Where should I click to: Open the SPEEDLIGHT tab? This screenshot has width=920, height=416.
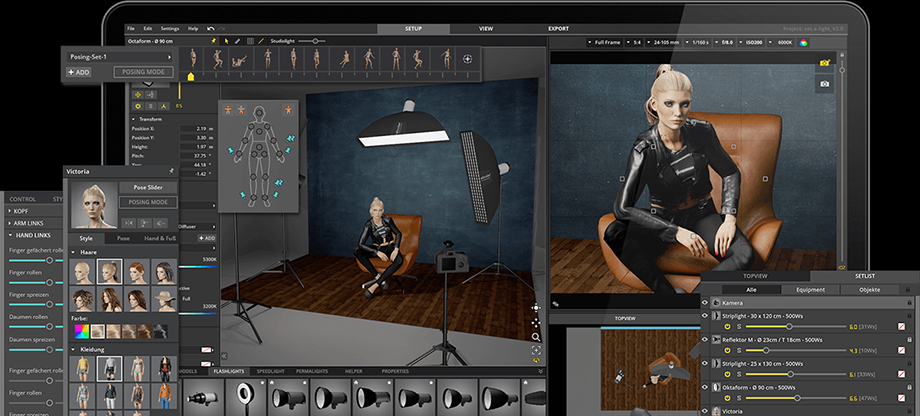[x=271, y=371]
